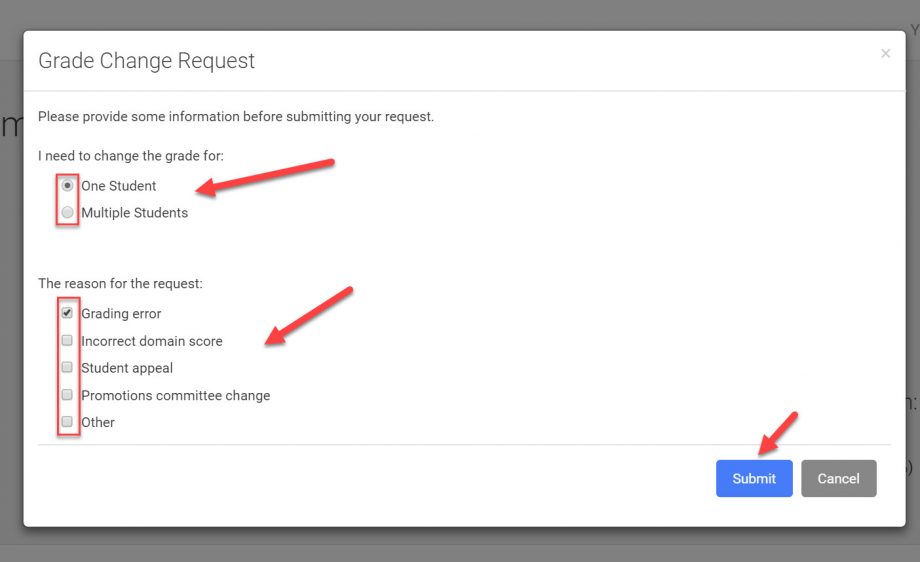Choose the Multiple Students radio button
This screenshot has height=562, width=920.
click(68, 212)
